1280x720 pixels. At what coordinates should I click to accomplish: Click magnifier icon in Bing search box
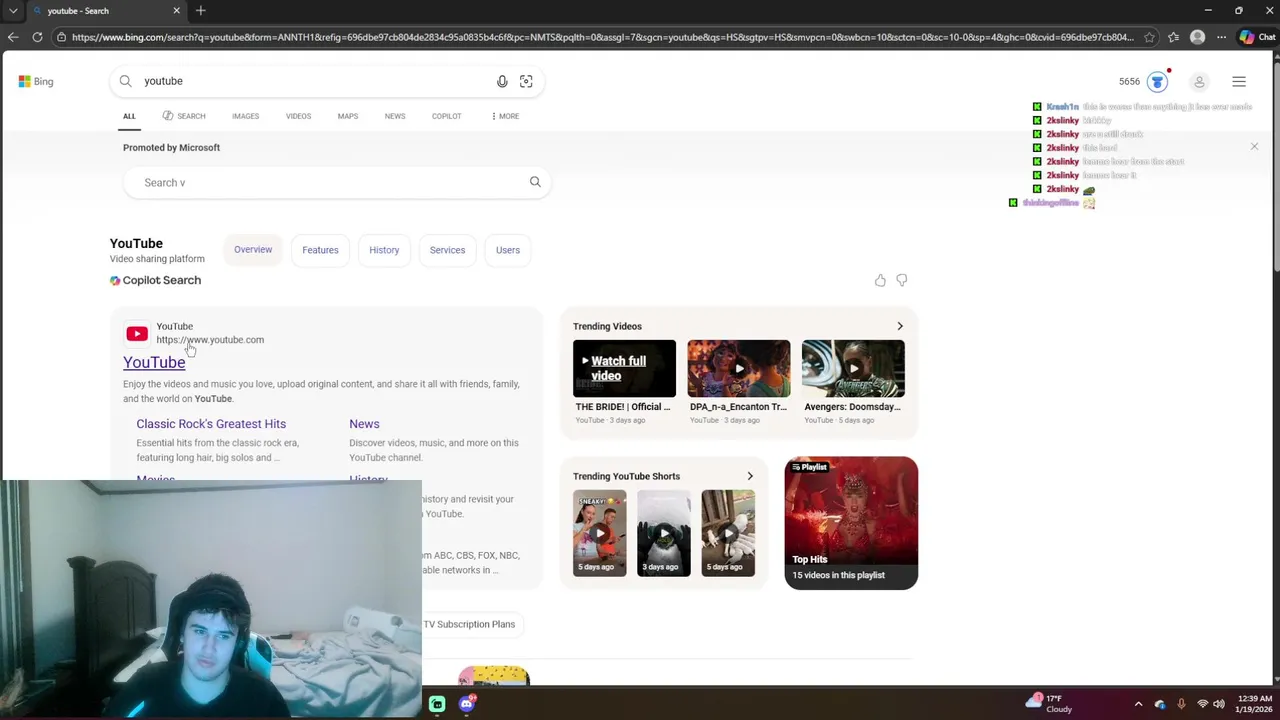[125, 81]
